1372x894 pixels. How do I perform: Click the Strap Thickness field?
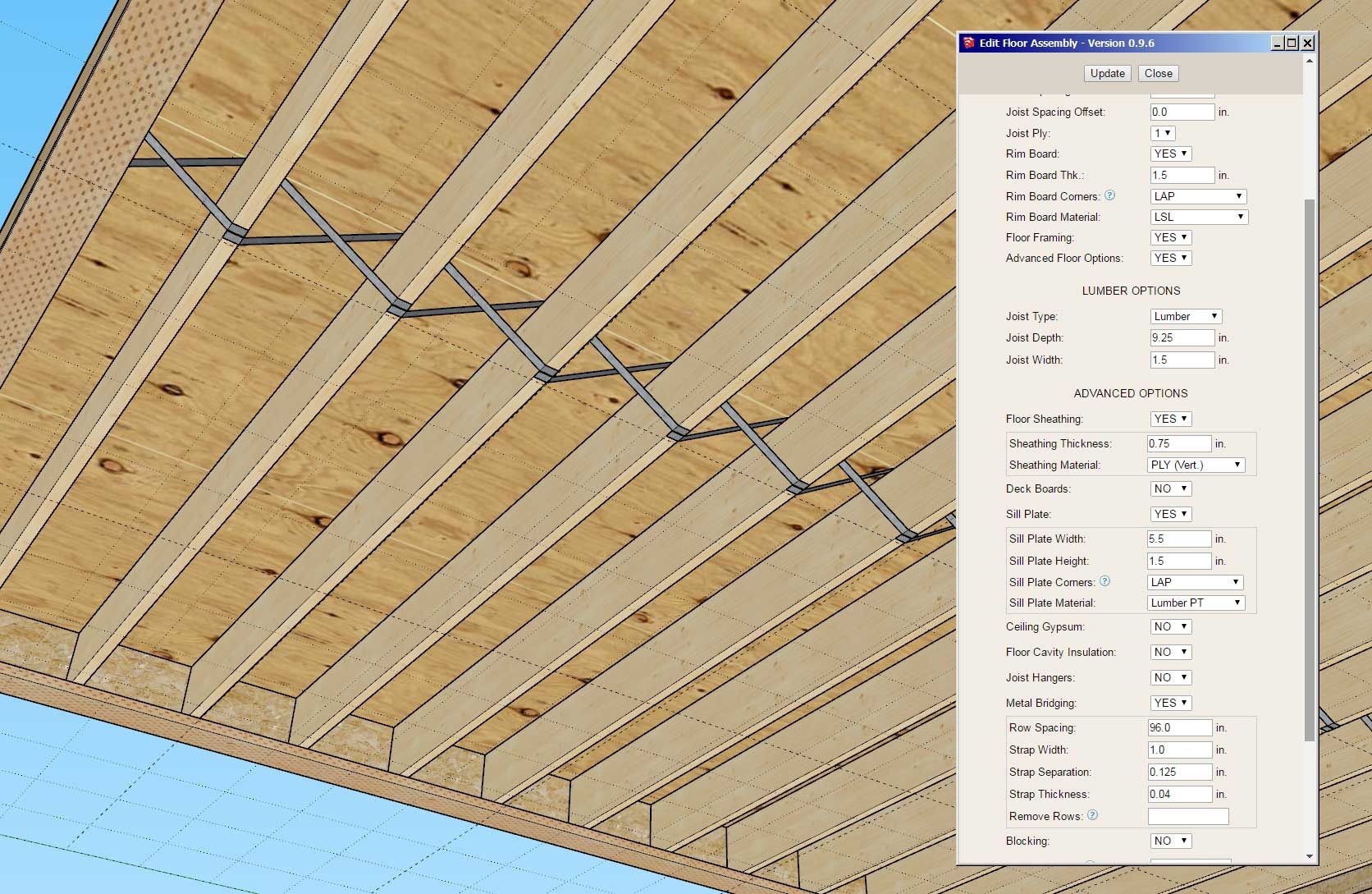(1180, 794)
